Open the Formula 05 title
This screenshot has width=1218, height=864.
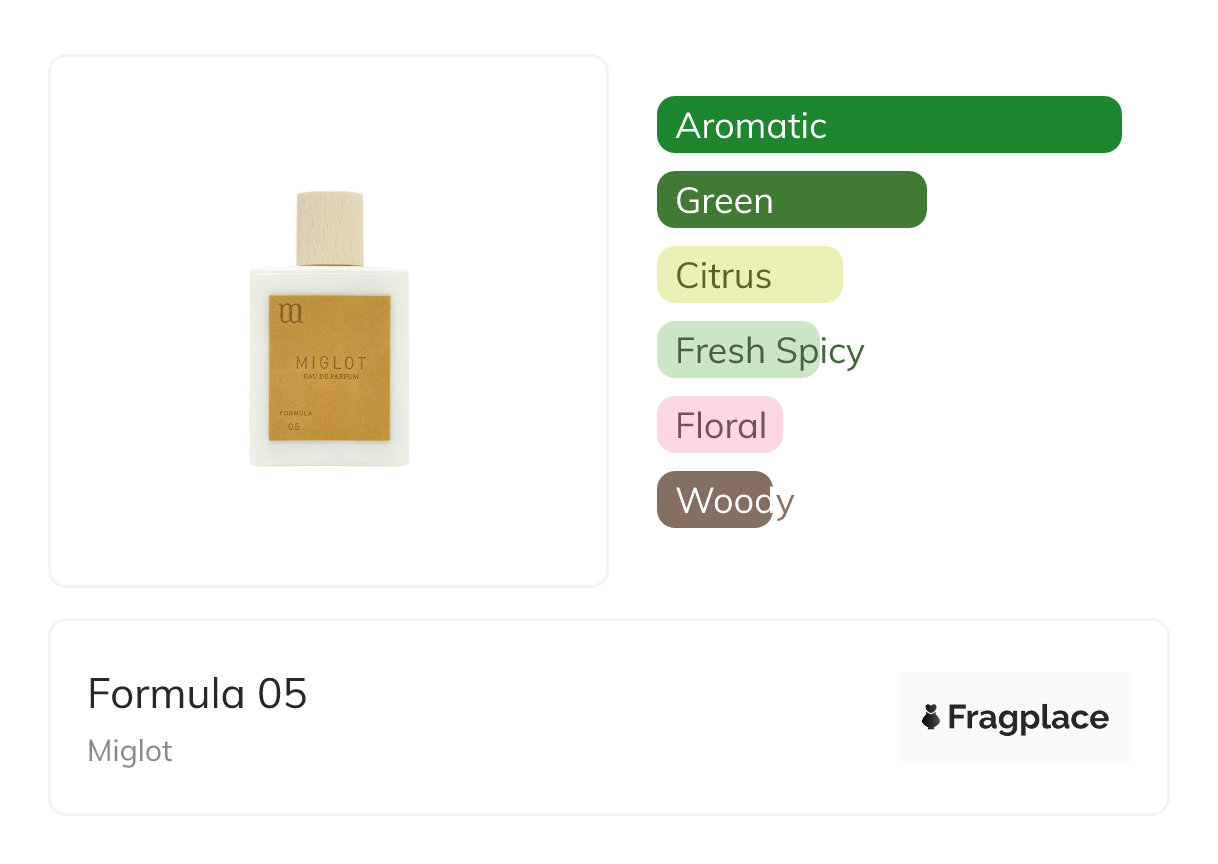click(x=197, y=693)
